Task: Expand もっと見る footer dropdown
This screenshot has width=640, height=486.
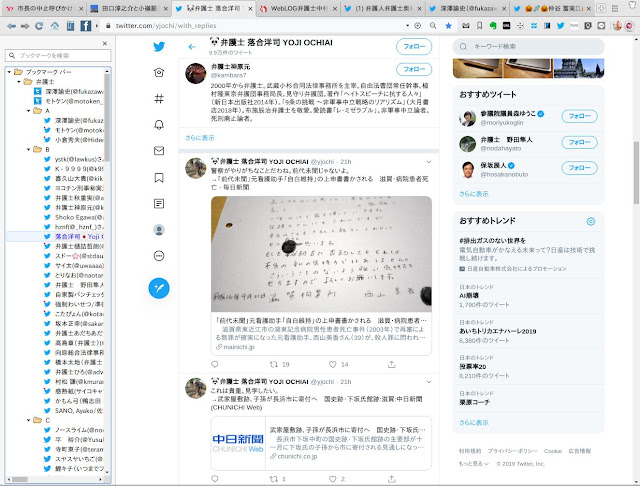Action: coord(473,464)
